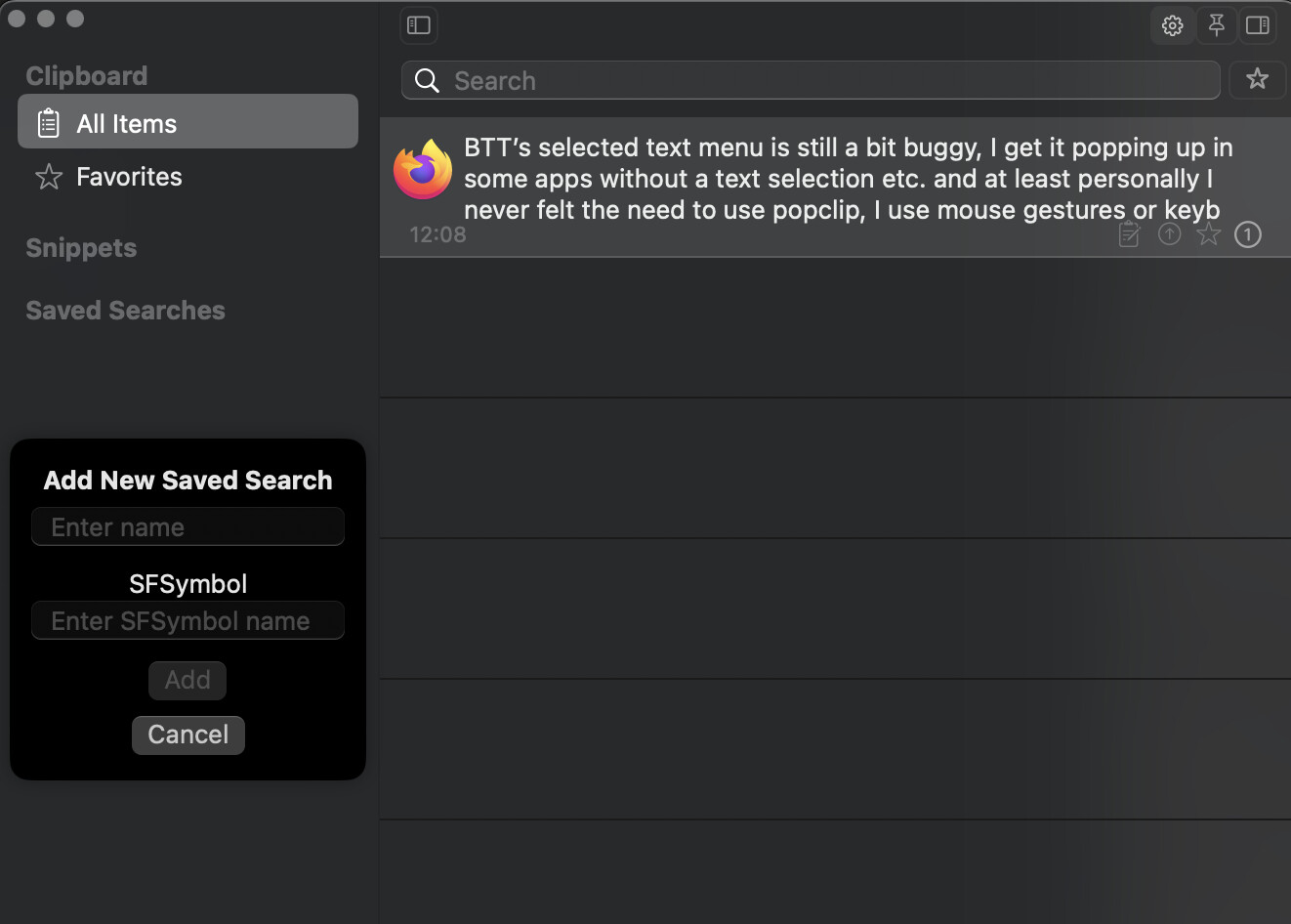Screen dimensions: 1291x924
Task: Click the clipboard icon next to All Items
Action: [x=48, y=123]
